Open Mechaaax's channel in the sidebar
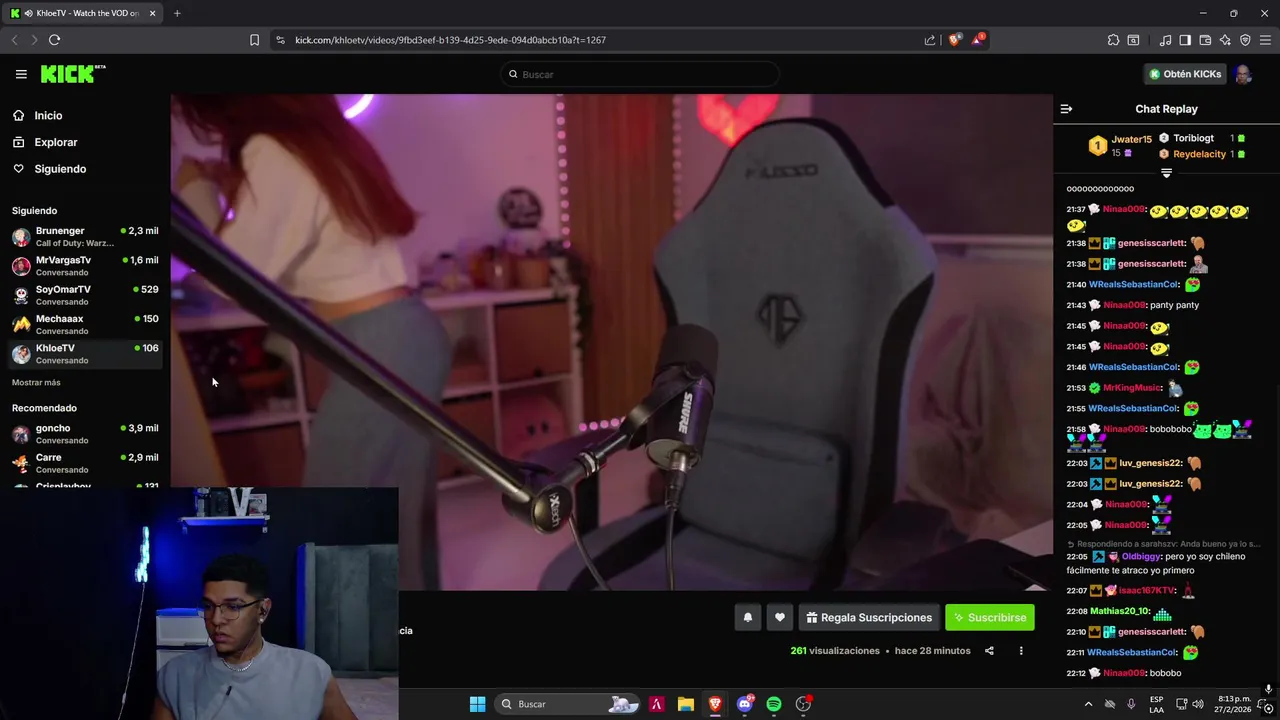This screenshot has width=1280, height=720. [85, 324]
